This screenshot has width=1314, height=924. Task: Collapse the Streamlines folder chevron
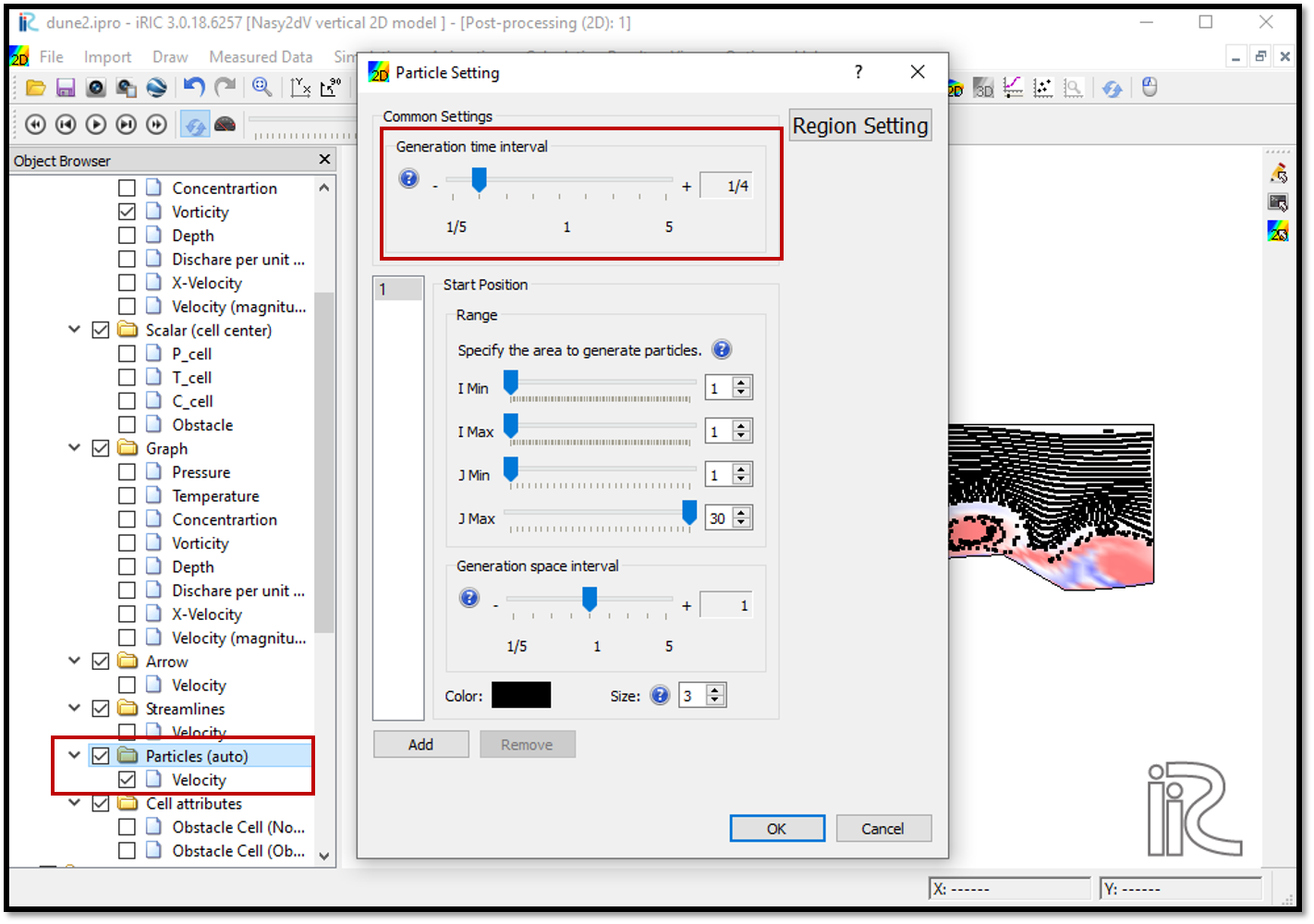click(75, 708)
